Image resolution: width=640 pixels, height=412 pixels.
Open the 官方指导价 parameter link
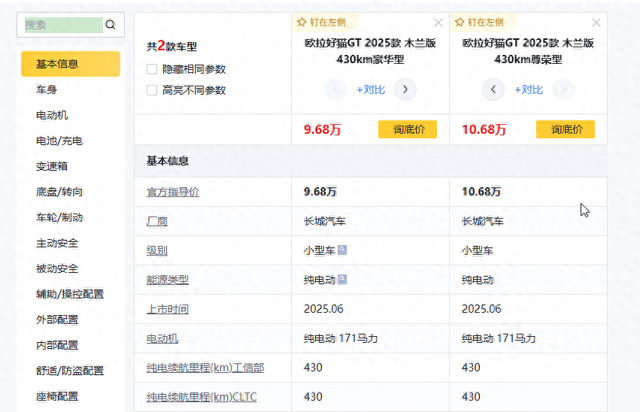pos(173,192)
